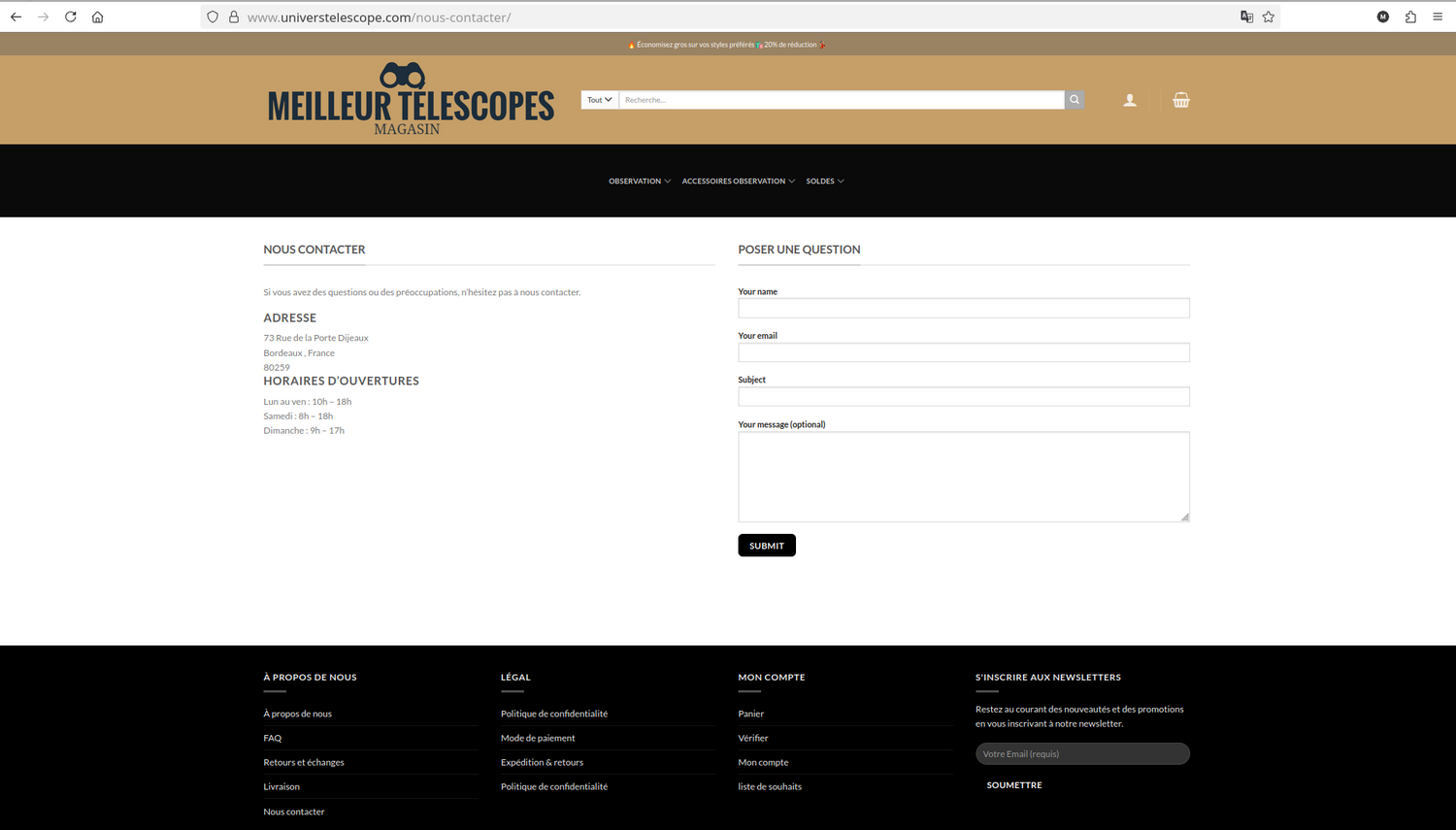Reload the page
Screen dimensions: 1456x830
(70, 17)
